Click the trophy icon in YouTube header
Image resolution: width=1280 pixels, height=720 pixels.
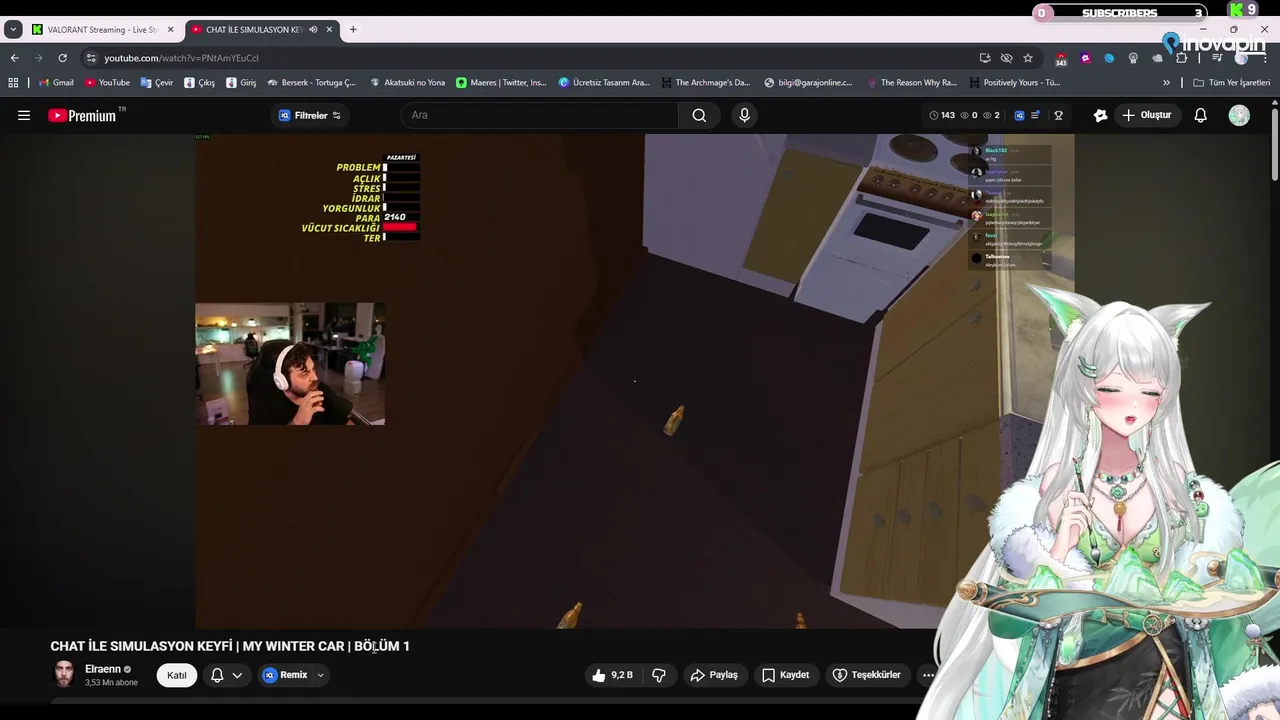(1058, 115)
